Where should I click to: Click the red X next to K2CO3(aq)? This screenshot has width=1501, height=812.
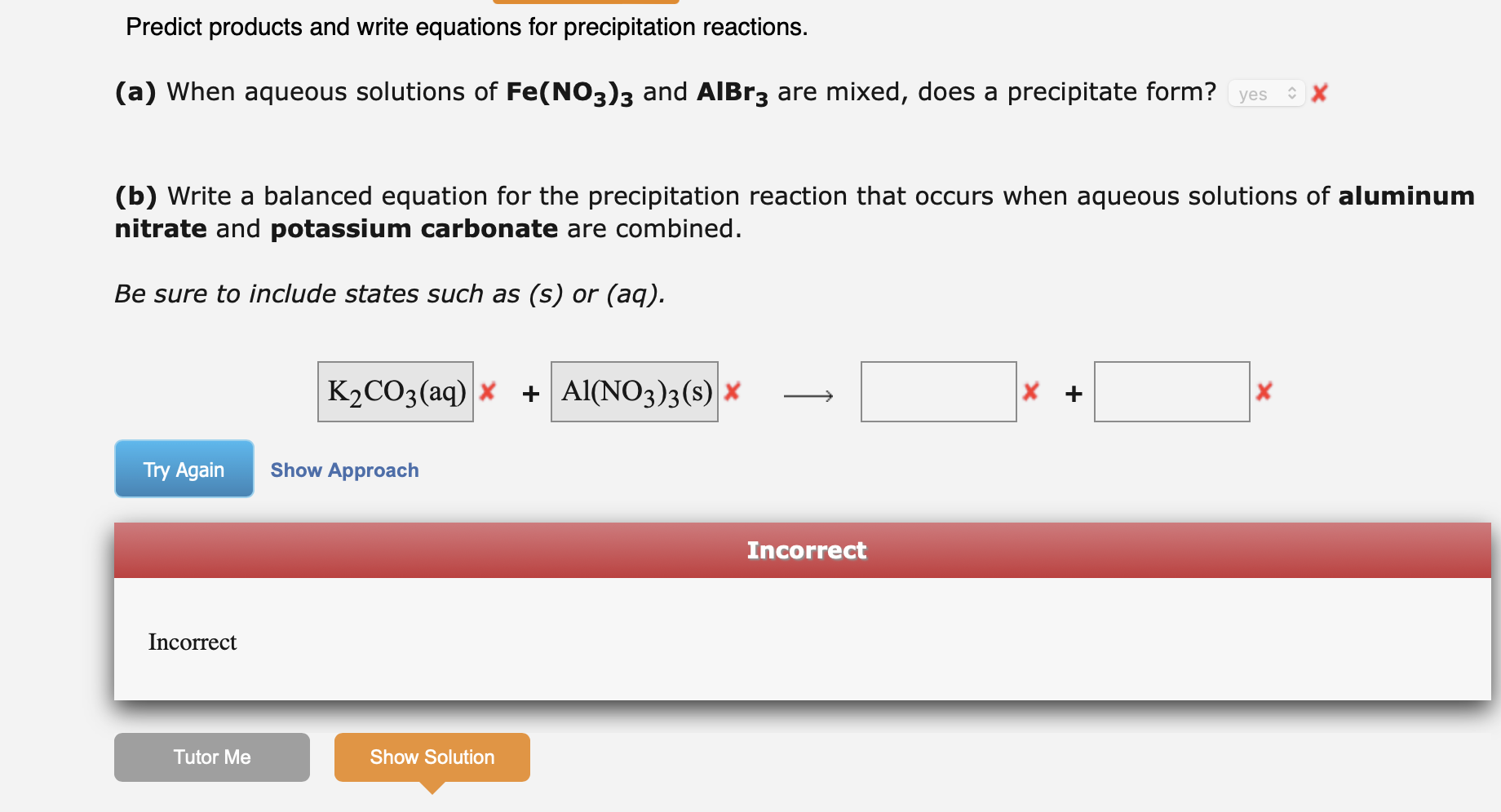click(486, 392)
